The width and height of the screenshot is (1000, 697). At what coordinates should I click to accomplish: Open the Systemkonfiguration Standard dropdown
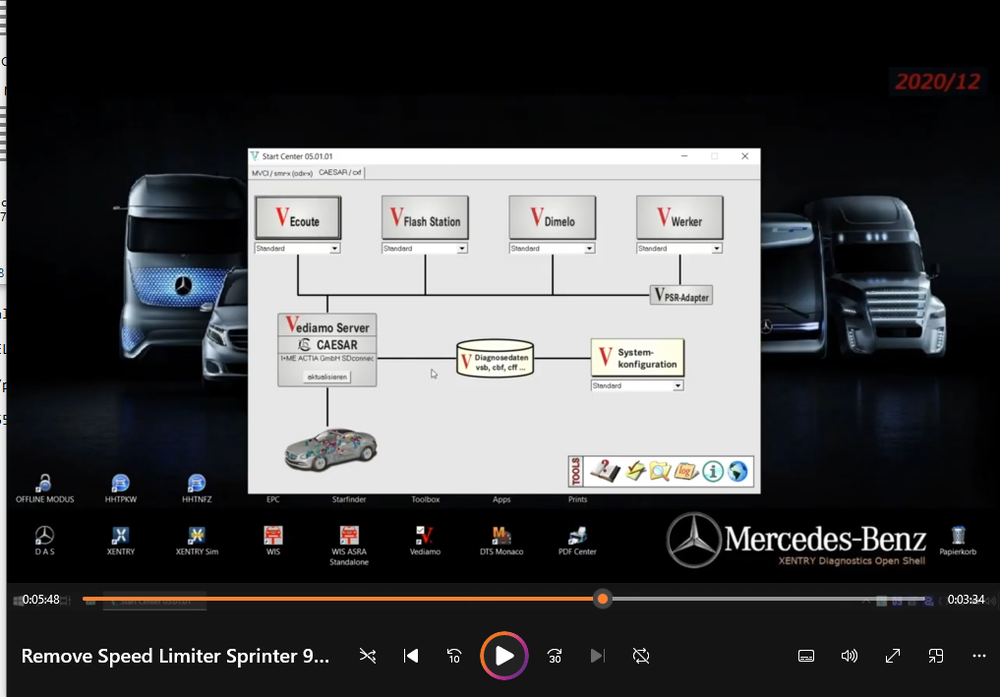[x=677, y=386]
